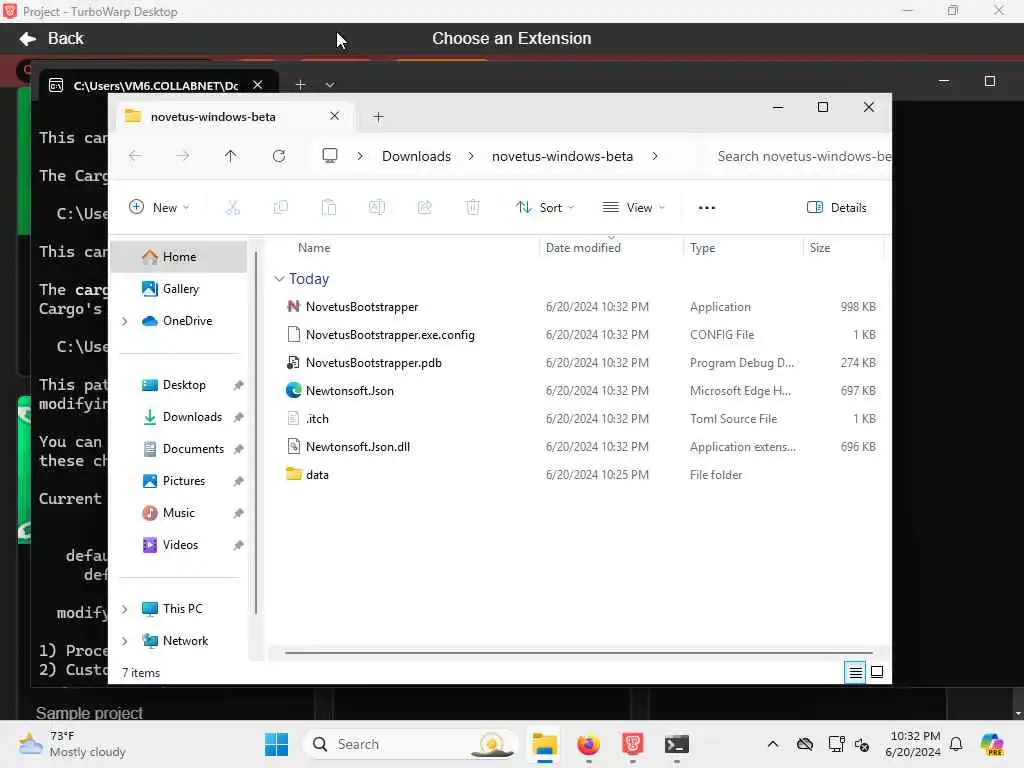Switch to large thumbnails view icon
The image size is (1024, 768).
[x=877, y=672]
